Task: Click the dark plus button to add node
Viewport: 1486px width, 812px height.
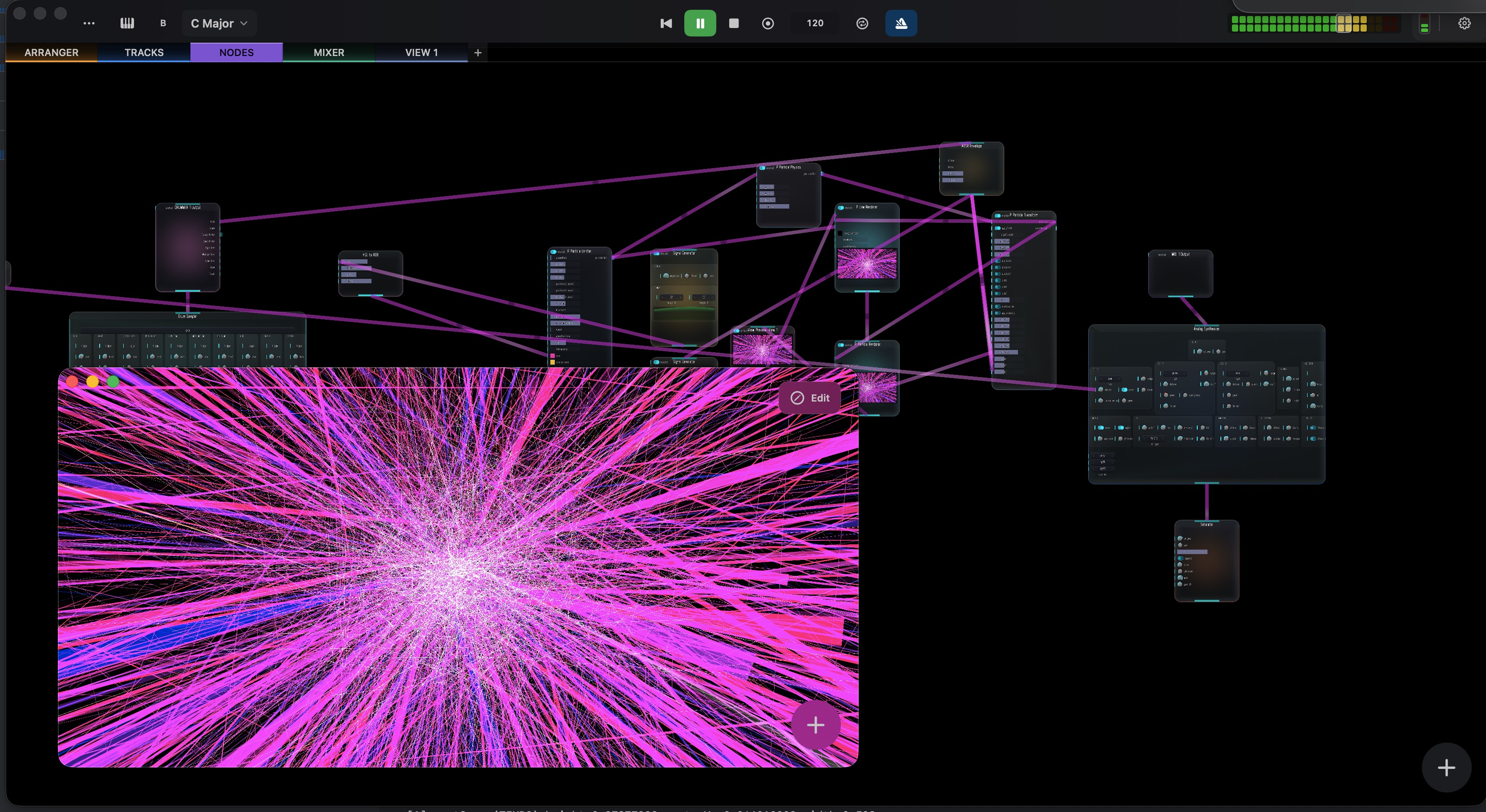Action: click(x=1446, y=768)
